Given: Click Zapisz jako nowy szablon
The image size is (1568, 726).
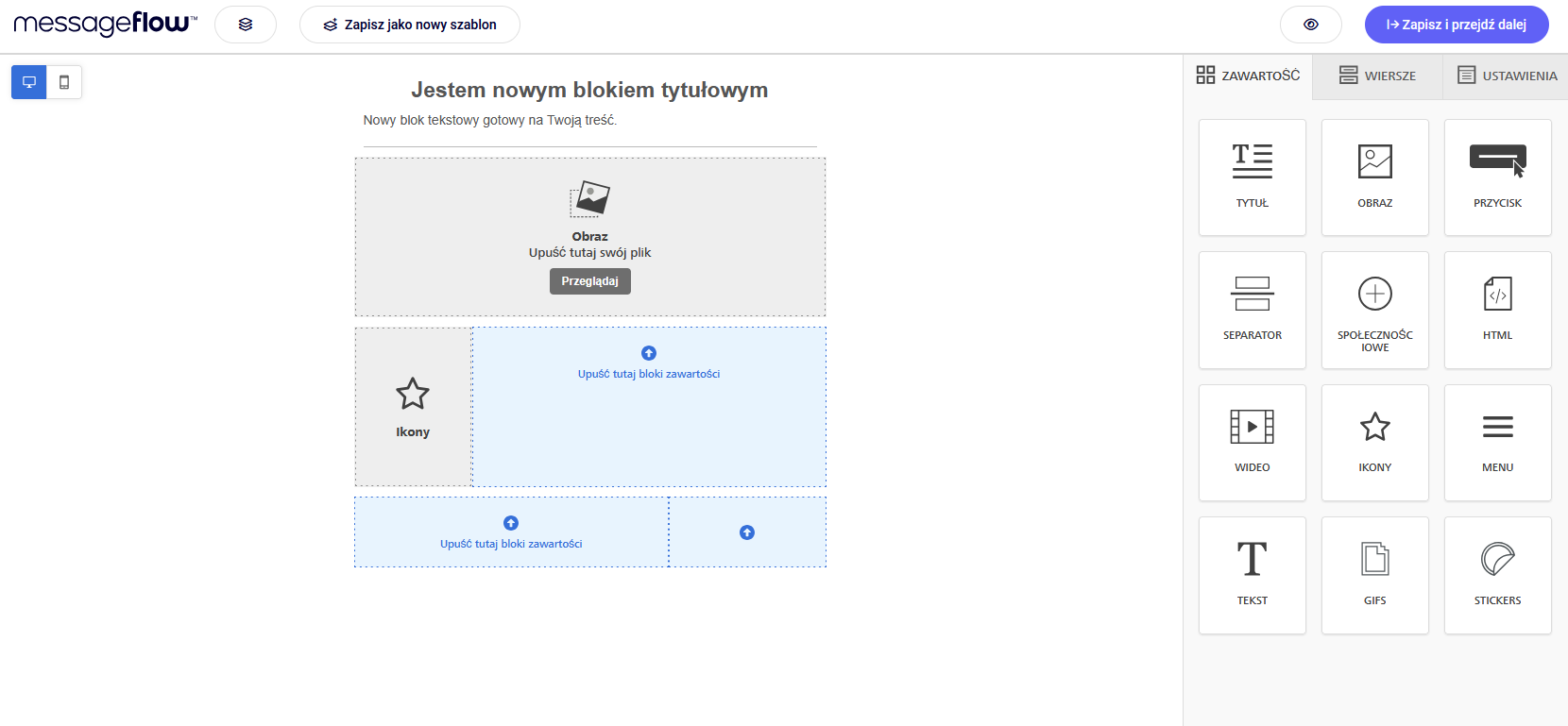Looking at the screenshot, I should 410,25.
